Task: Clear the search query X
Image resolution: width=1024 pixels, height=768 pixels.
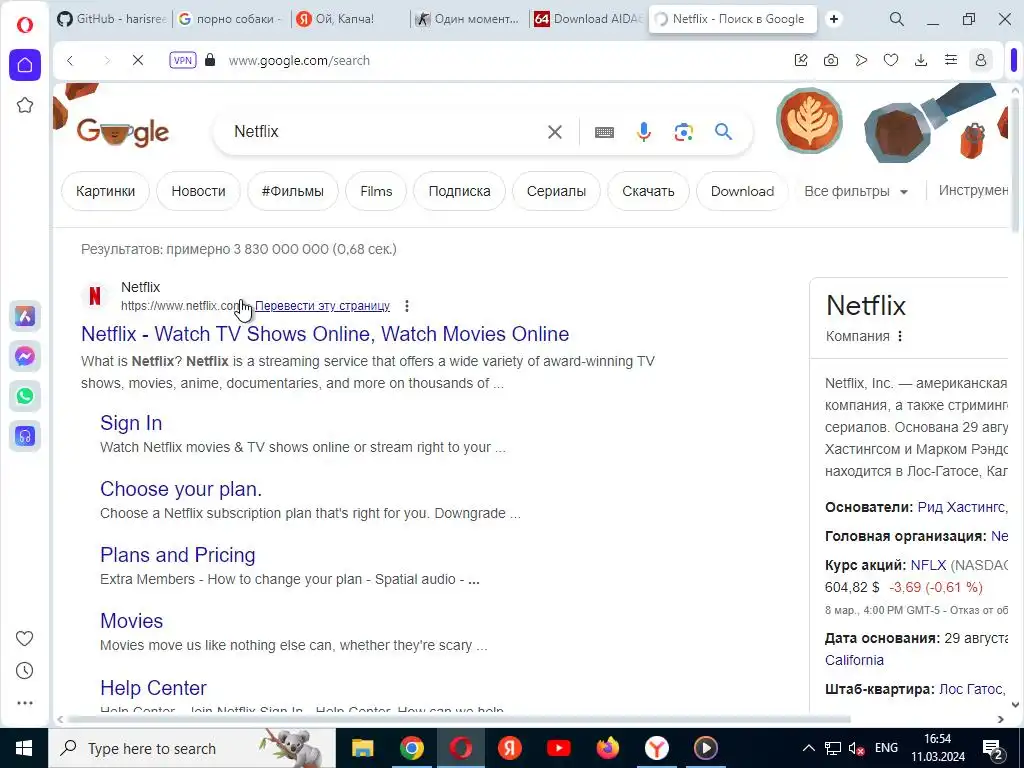Action: (x=554, y=132)
